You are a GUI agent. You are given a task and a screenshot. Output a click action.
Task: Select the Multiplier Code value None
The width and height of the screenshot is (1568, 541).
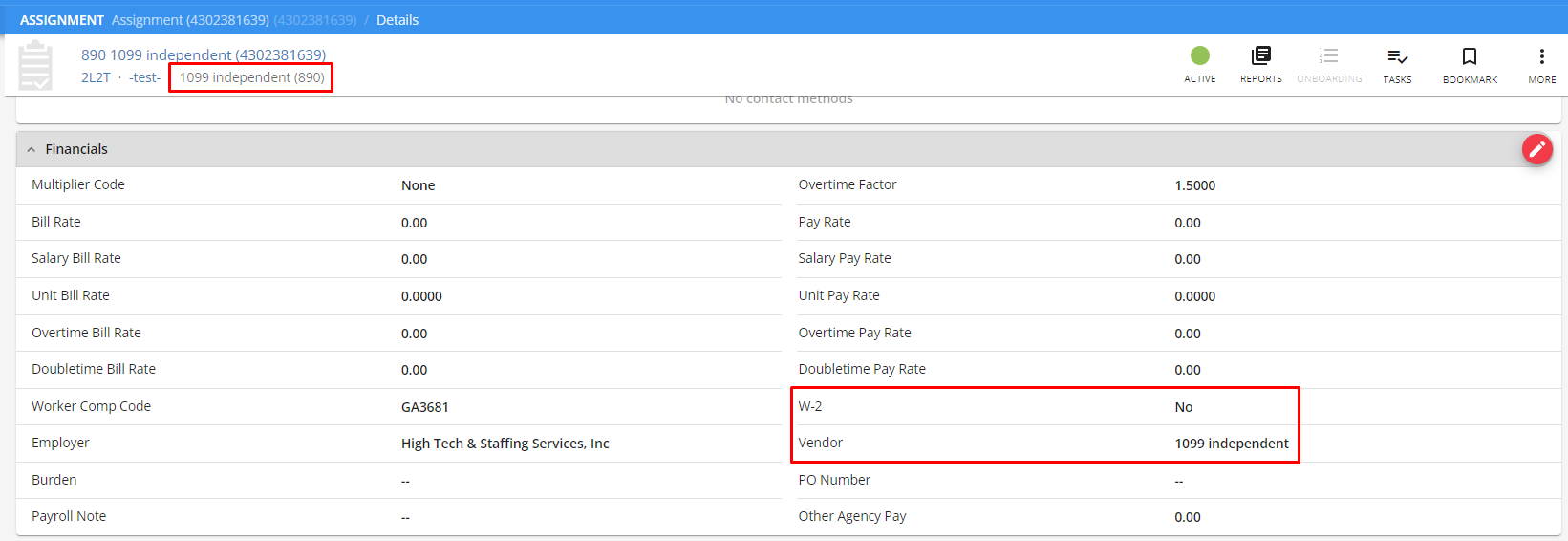point(419,185)
